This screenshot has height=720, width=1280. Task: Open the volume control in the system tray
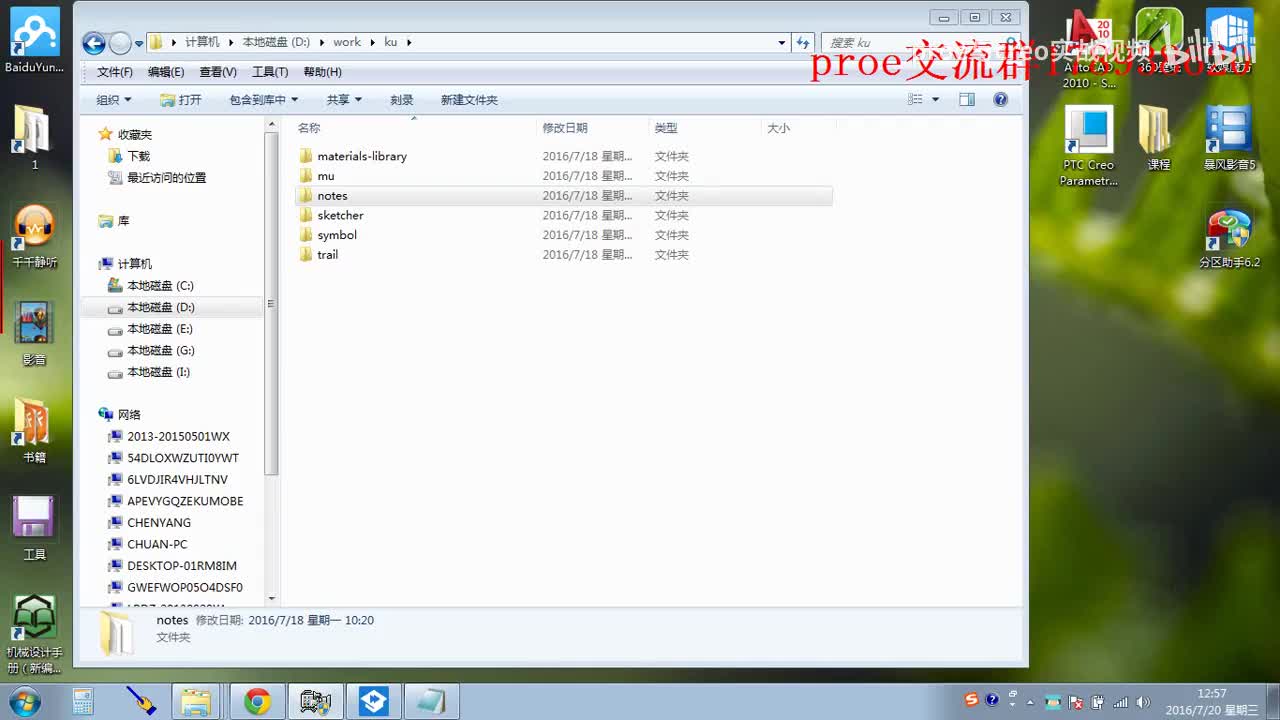point(1142,702)
